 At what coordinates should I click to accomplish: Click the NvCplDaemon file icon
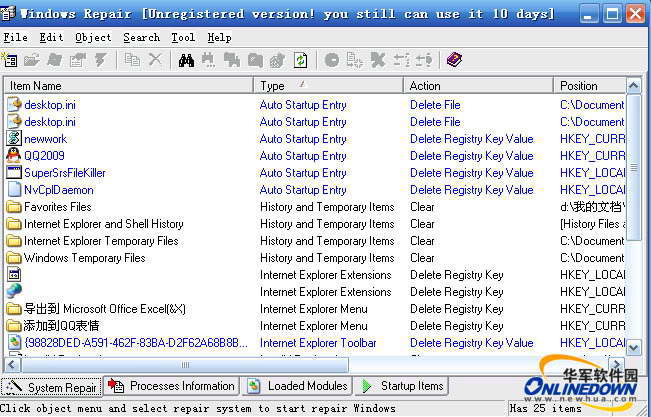coord(14,189)
